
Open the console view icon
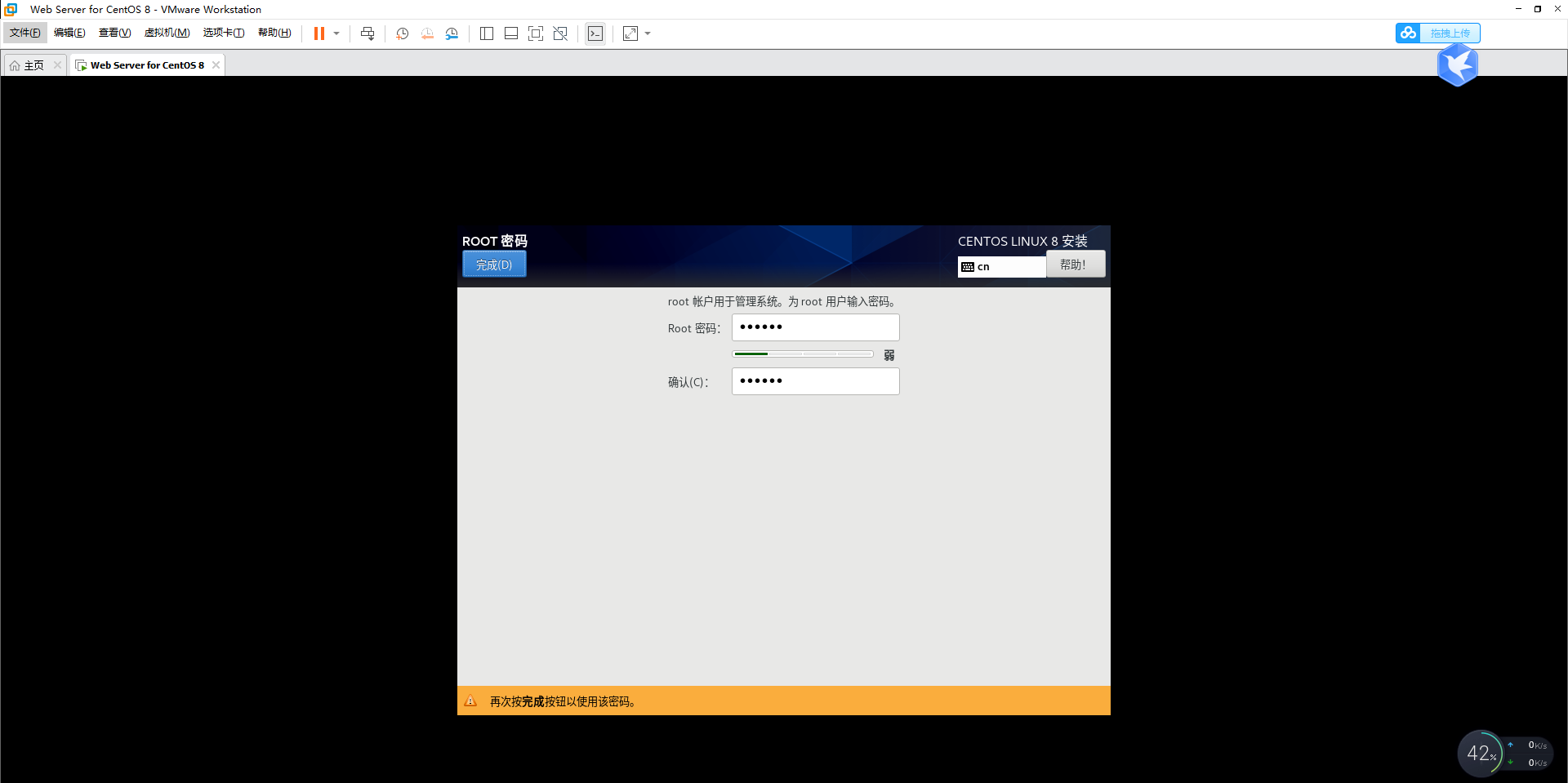[x=595, y=33]
